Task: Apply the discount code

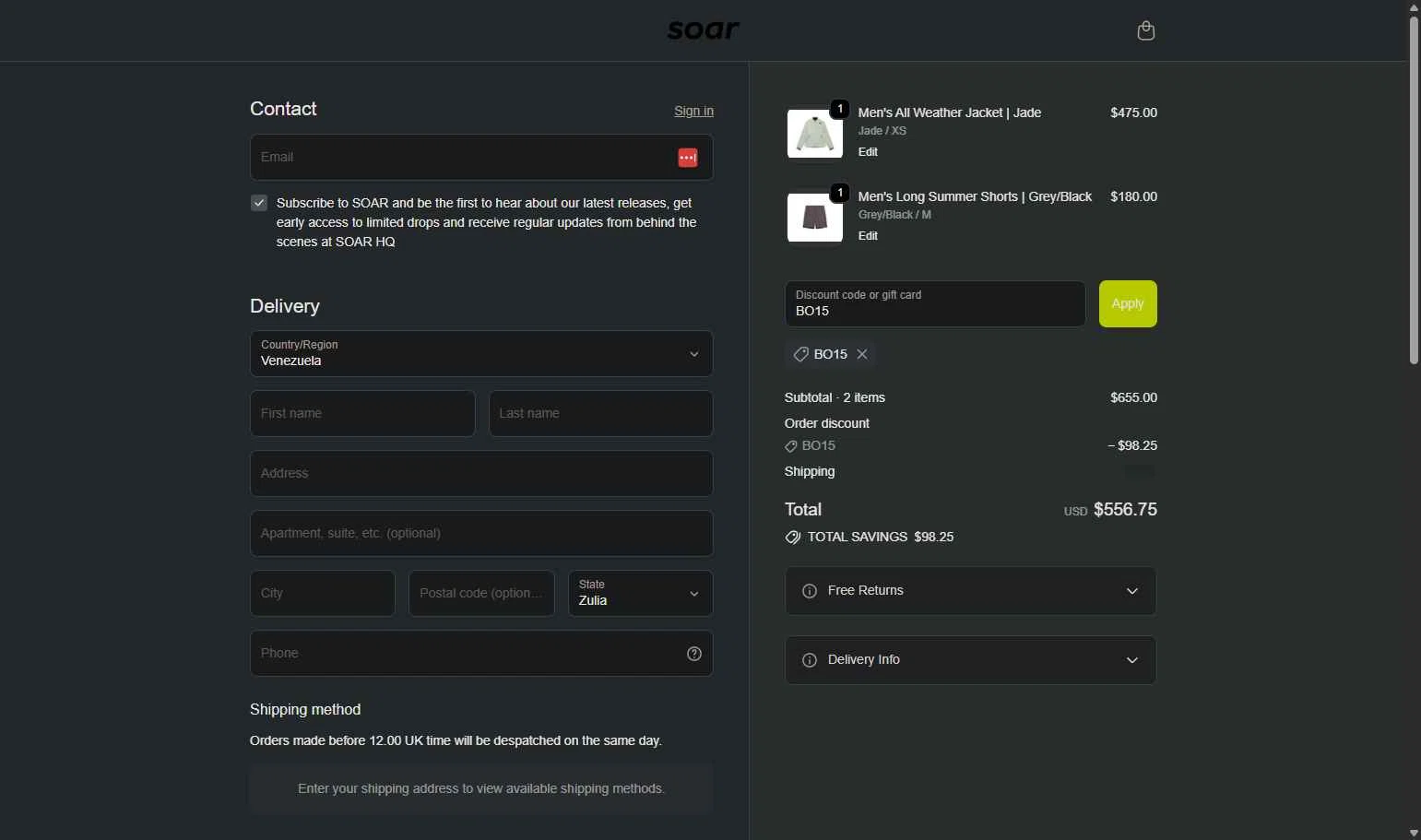Action: point(1128,303)
